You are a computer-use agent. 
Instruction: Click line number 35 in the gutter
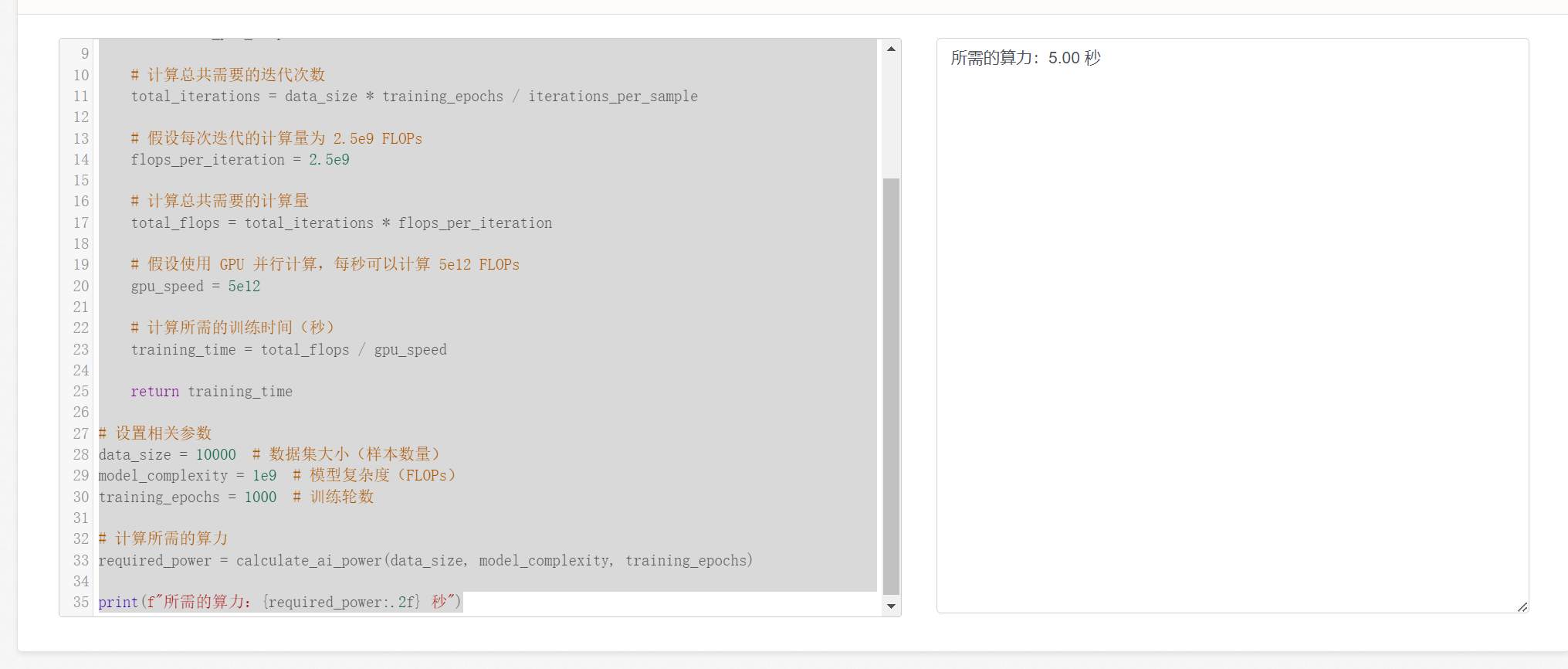click(81, 602)
